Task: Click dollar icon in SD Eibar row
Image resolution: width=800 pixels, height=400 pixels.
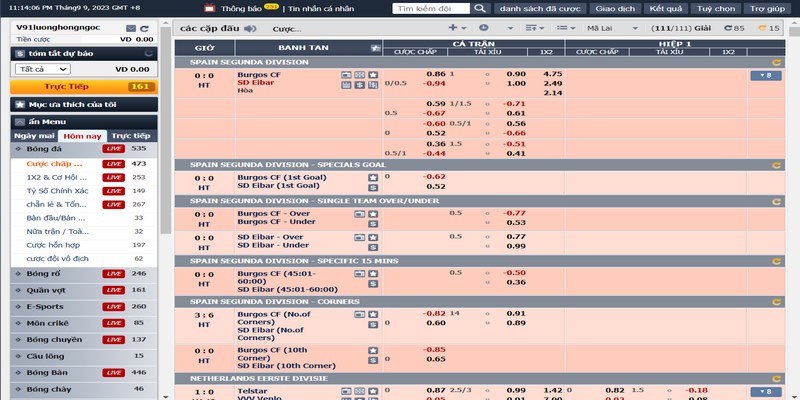Action: click(x=360, y=85)
